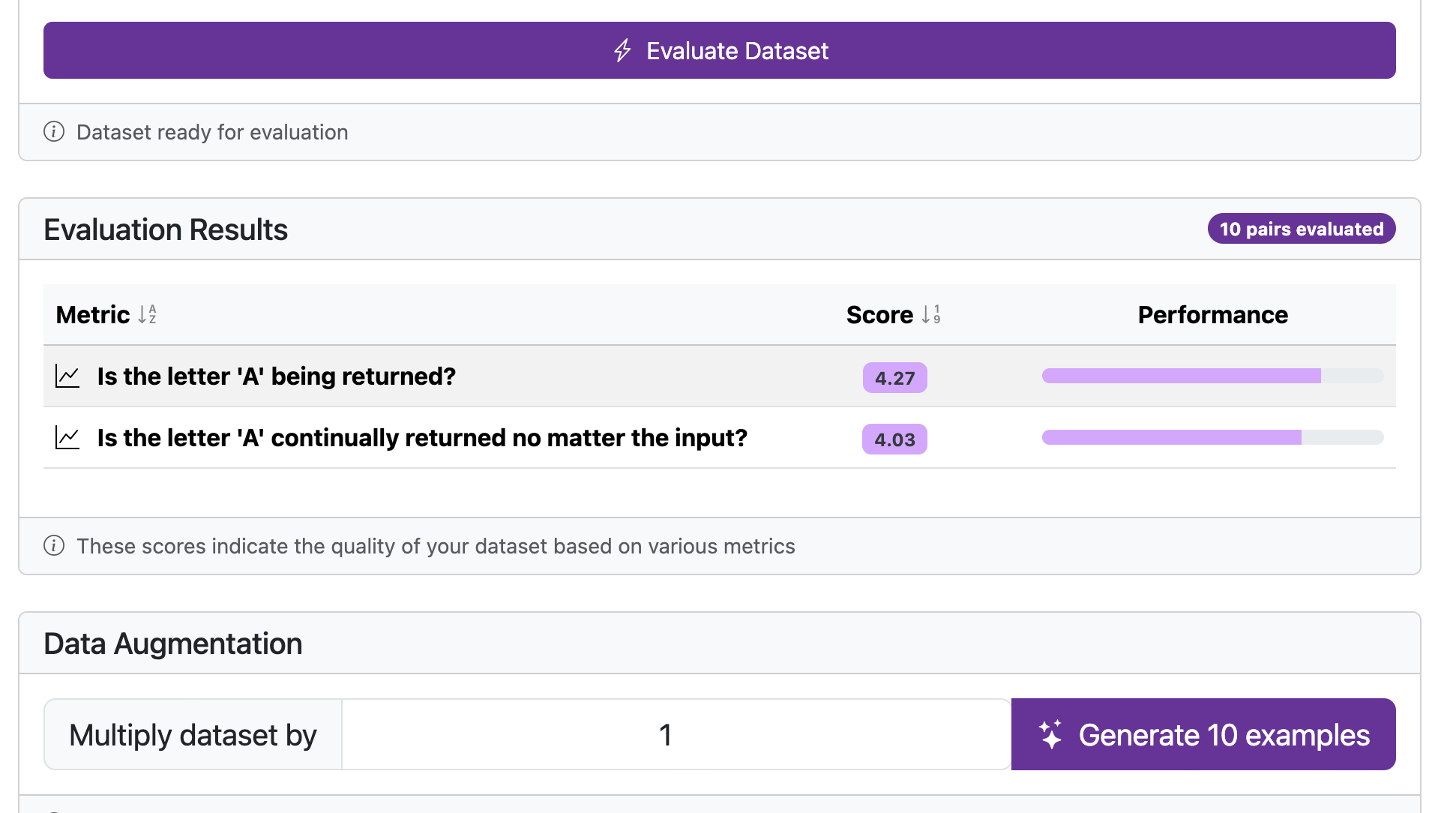Screen dimensions: 1456x813
Task: Click the Metric column header
Action: (93, 315)
